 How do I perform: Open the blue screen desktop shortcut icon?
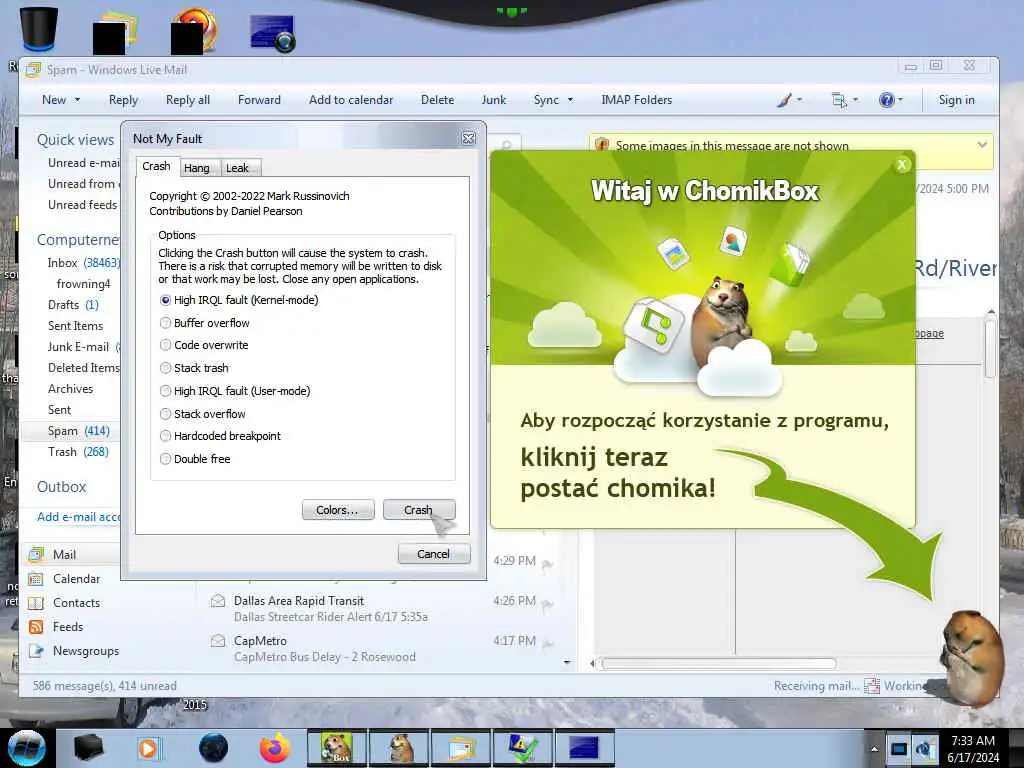(x=272, y=33)
